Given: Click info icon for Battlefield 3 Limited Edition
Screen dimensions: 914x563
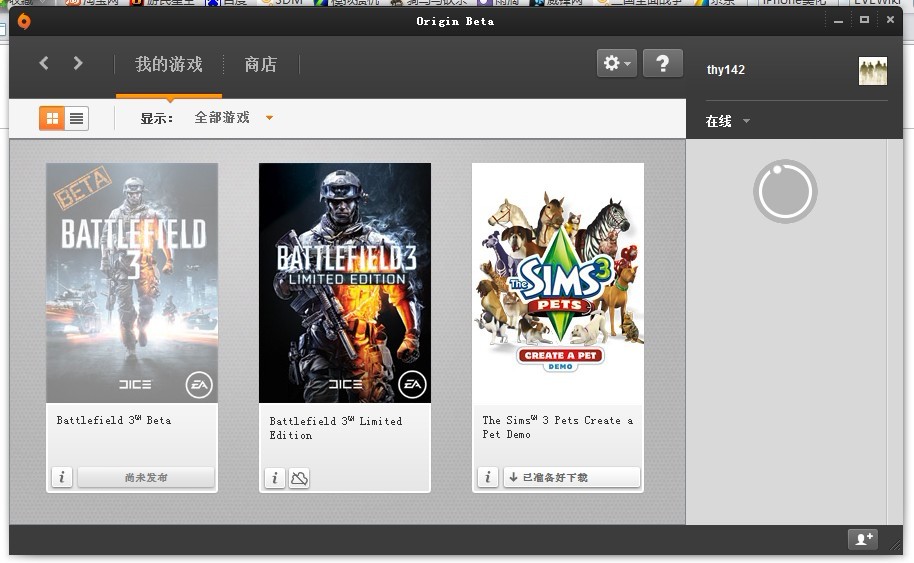Looking at the screenshot, I should (x=274, y=479).
